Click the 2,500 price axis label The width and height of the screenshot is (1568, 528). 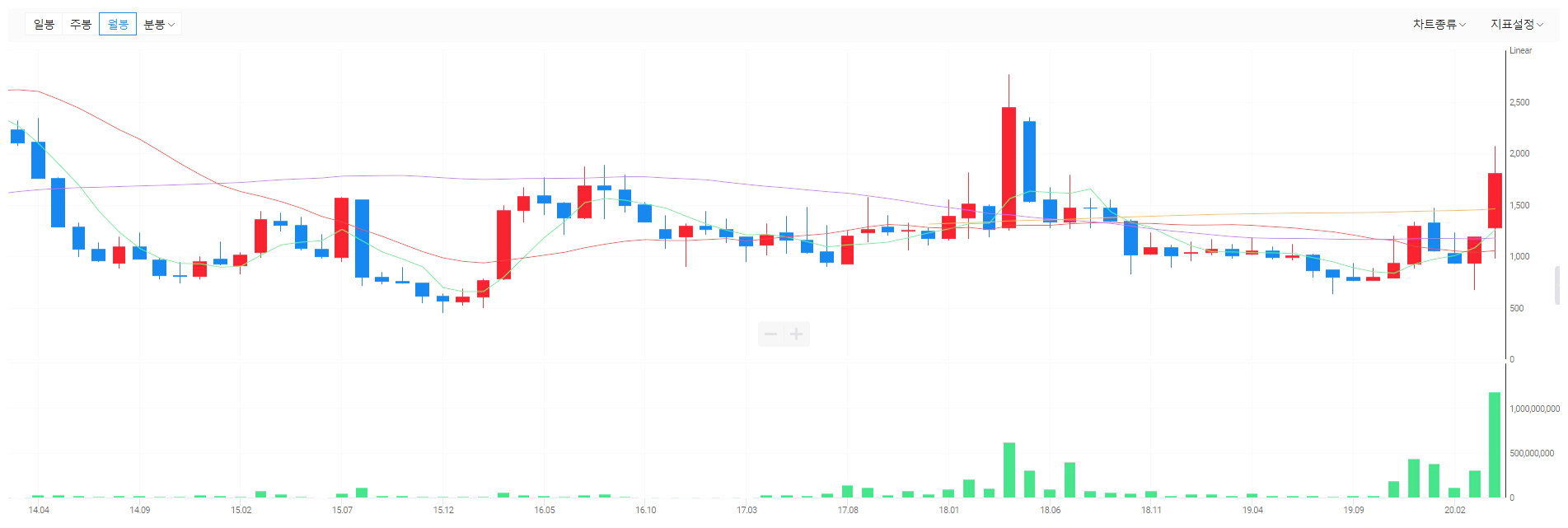(x=1519, y=103)
